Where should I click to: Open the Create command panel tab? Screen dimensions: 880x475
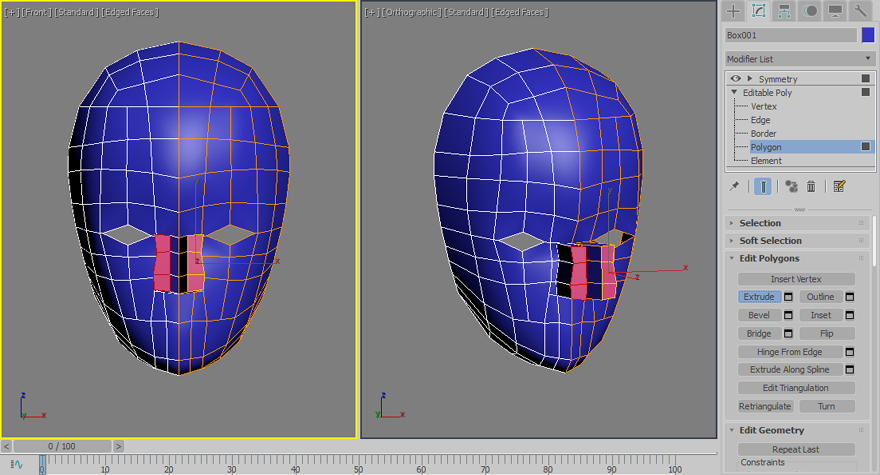point(733,11)
